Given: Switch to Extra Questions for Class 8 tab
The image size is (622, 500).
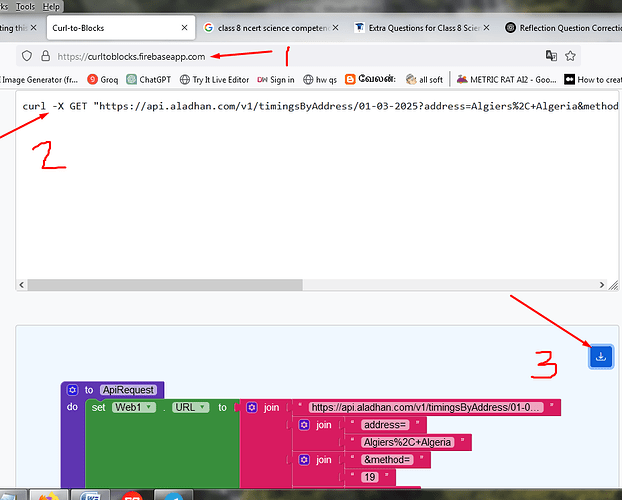Looking at the screenshot, I should [x=422, y=28].
